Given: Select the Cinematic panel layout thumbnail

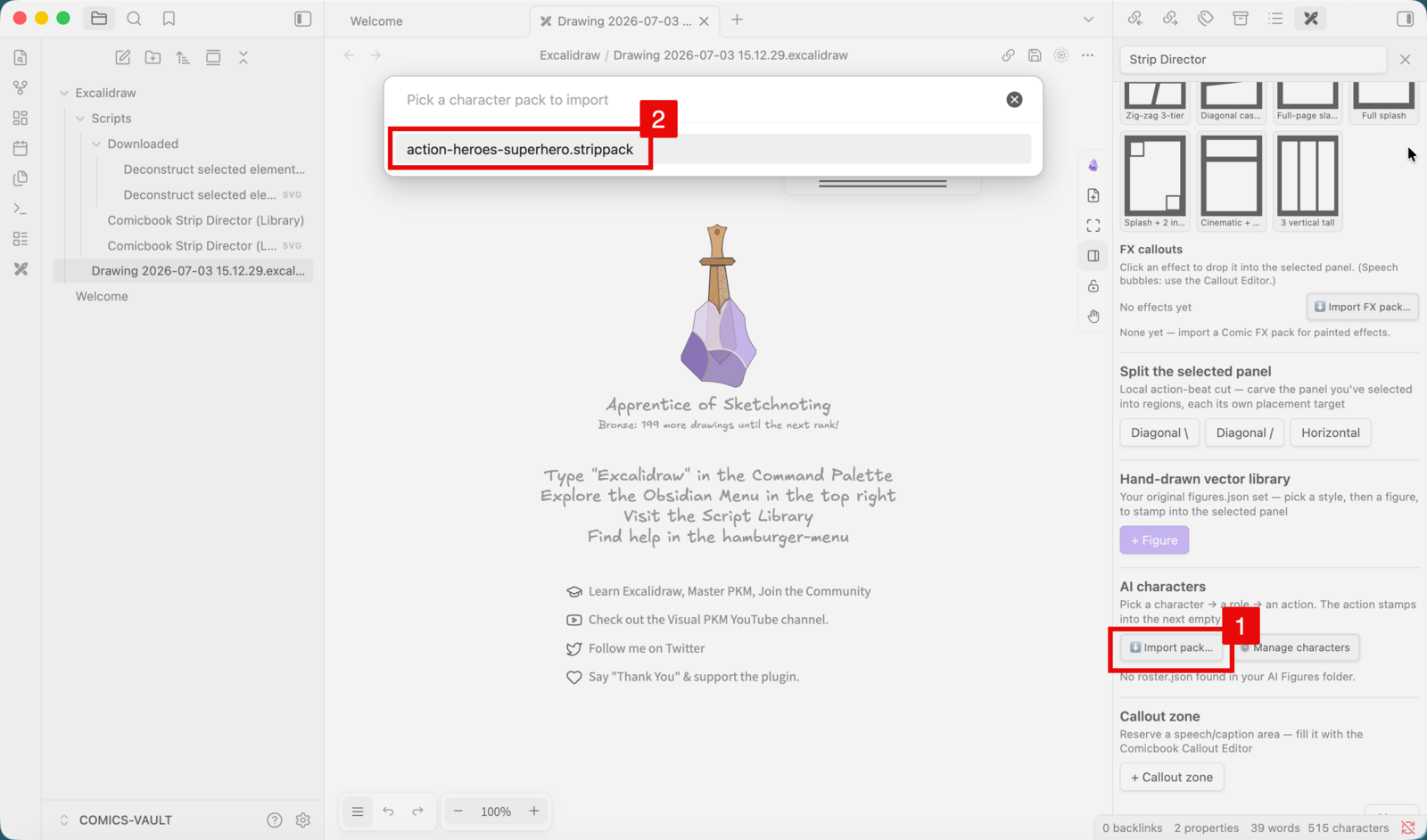Looking at the screenshot, I should [1231, 181].
